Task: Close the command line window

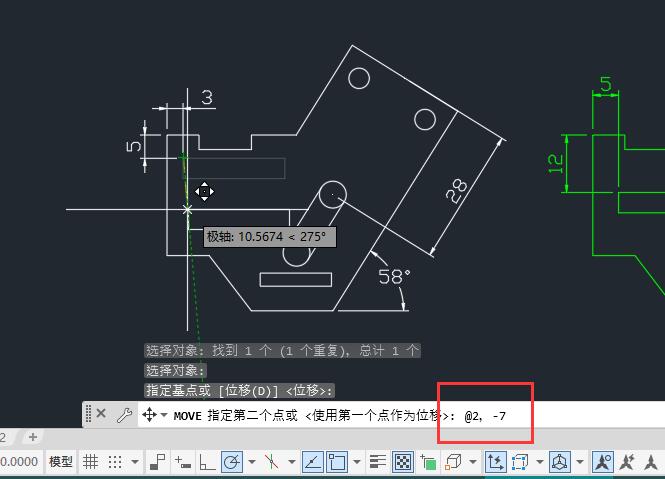Action: (101, 413)
